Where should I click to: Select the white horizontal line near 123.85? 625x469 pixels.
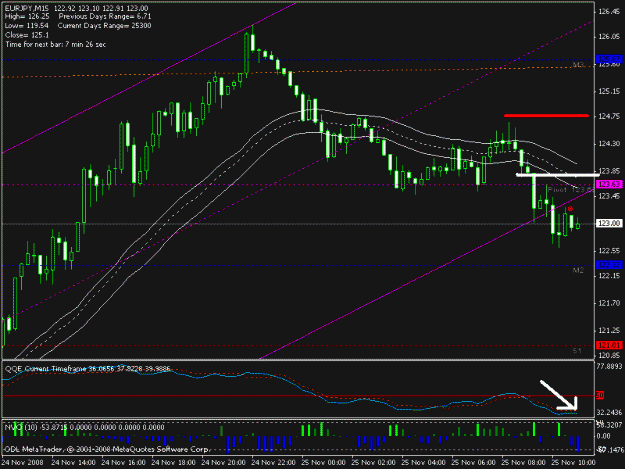558,175
